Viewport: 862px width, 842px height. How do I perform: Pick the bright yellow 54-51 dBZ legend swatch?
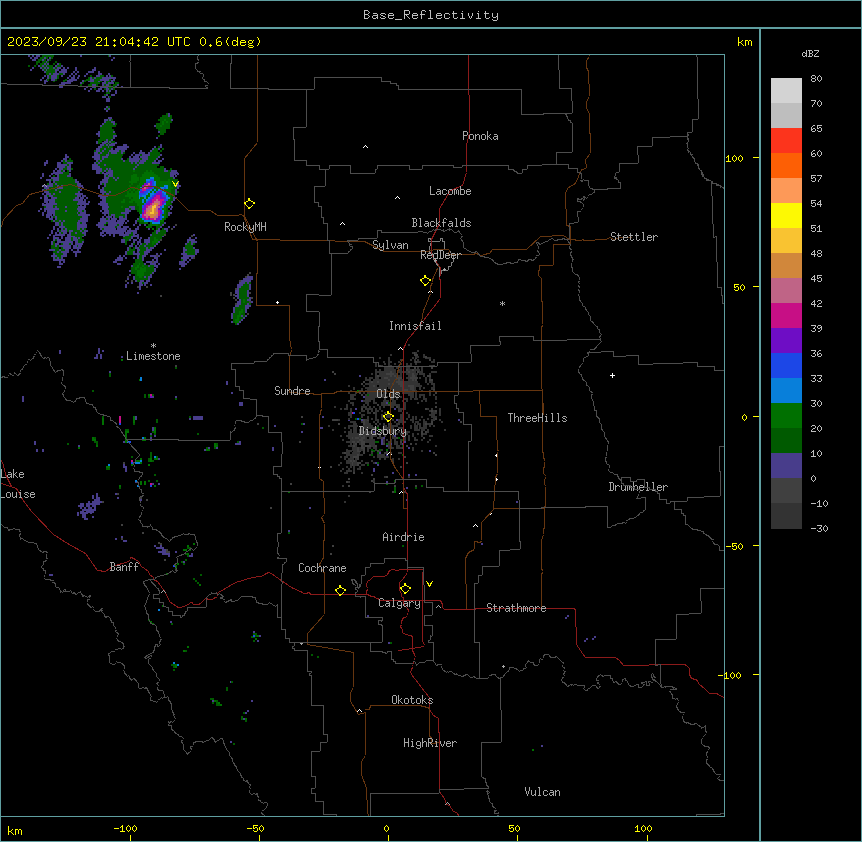click(786, 215)
